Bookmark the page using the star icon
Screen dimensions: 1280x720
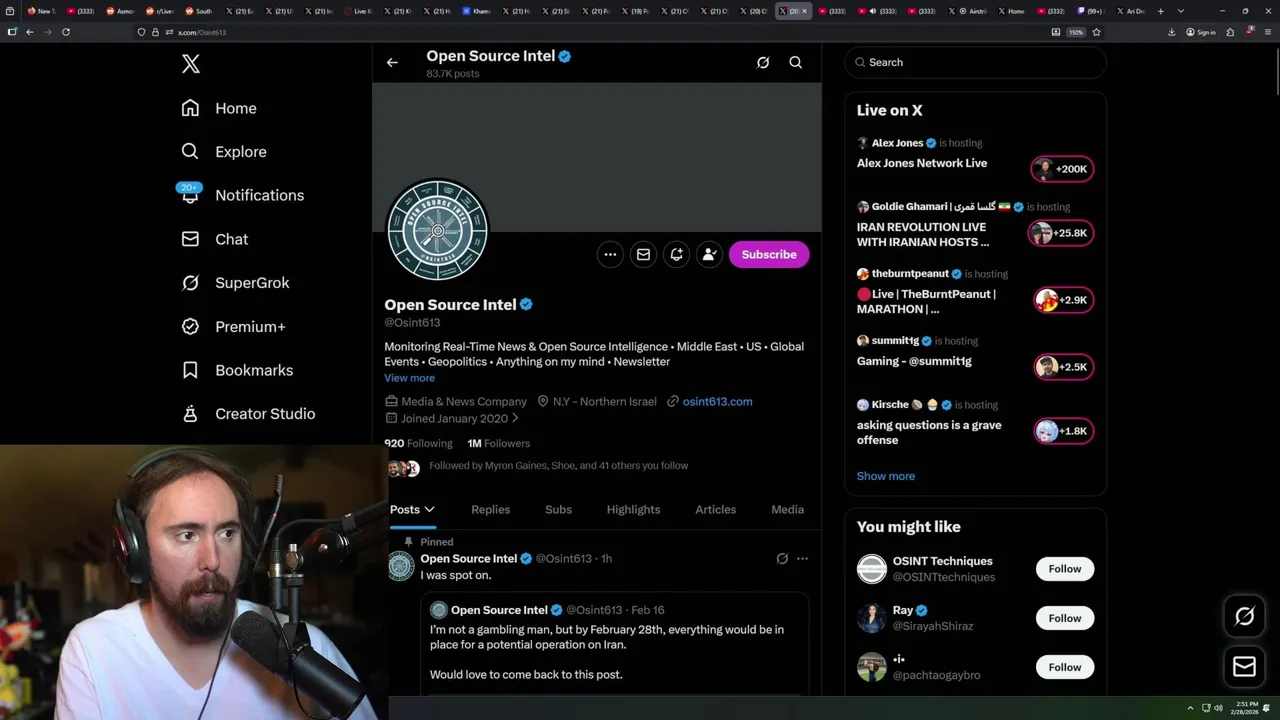point(1097,32)
